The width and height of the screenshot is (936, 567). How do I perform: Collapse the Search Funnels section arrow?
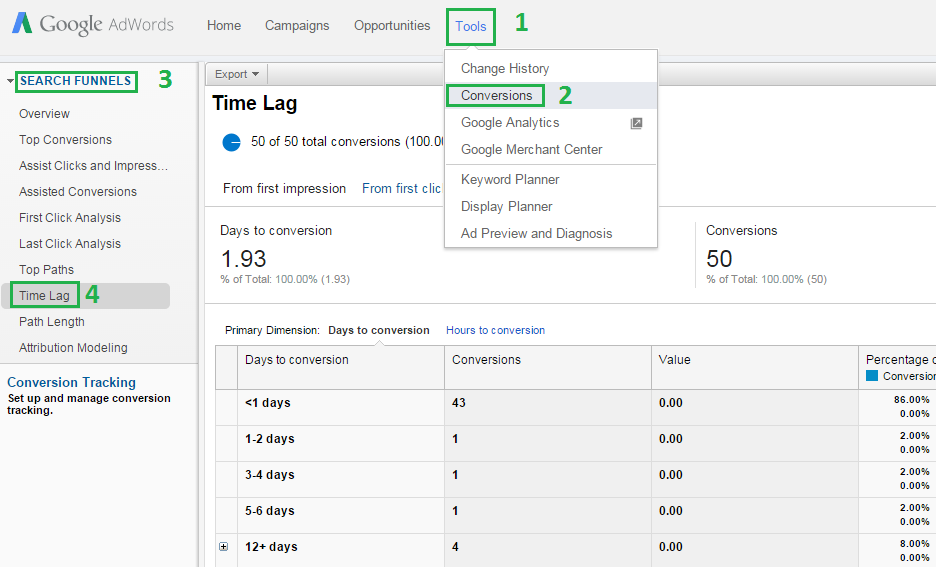click(11, 81)
